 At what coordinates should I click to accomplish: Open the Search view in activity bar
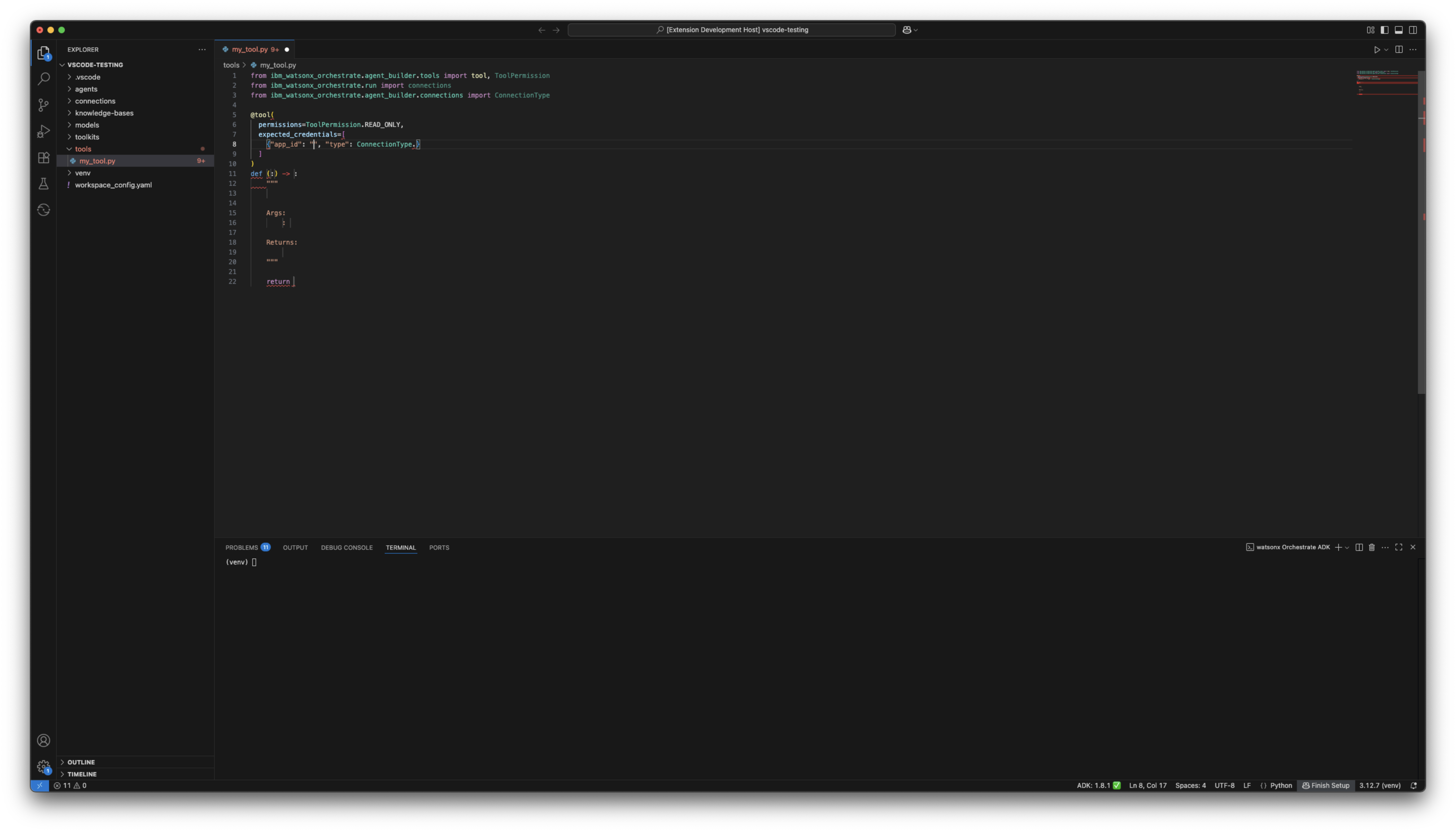(x=43, y=79)
